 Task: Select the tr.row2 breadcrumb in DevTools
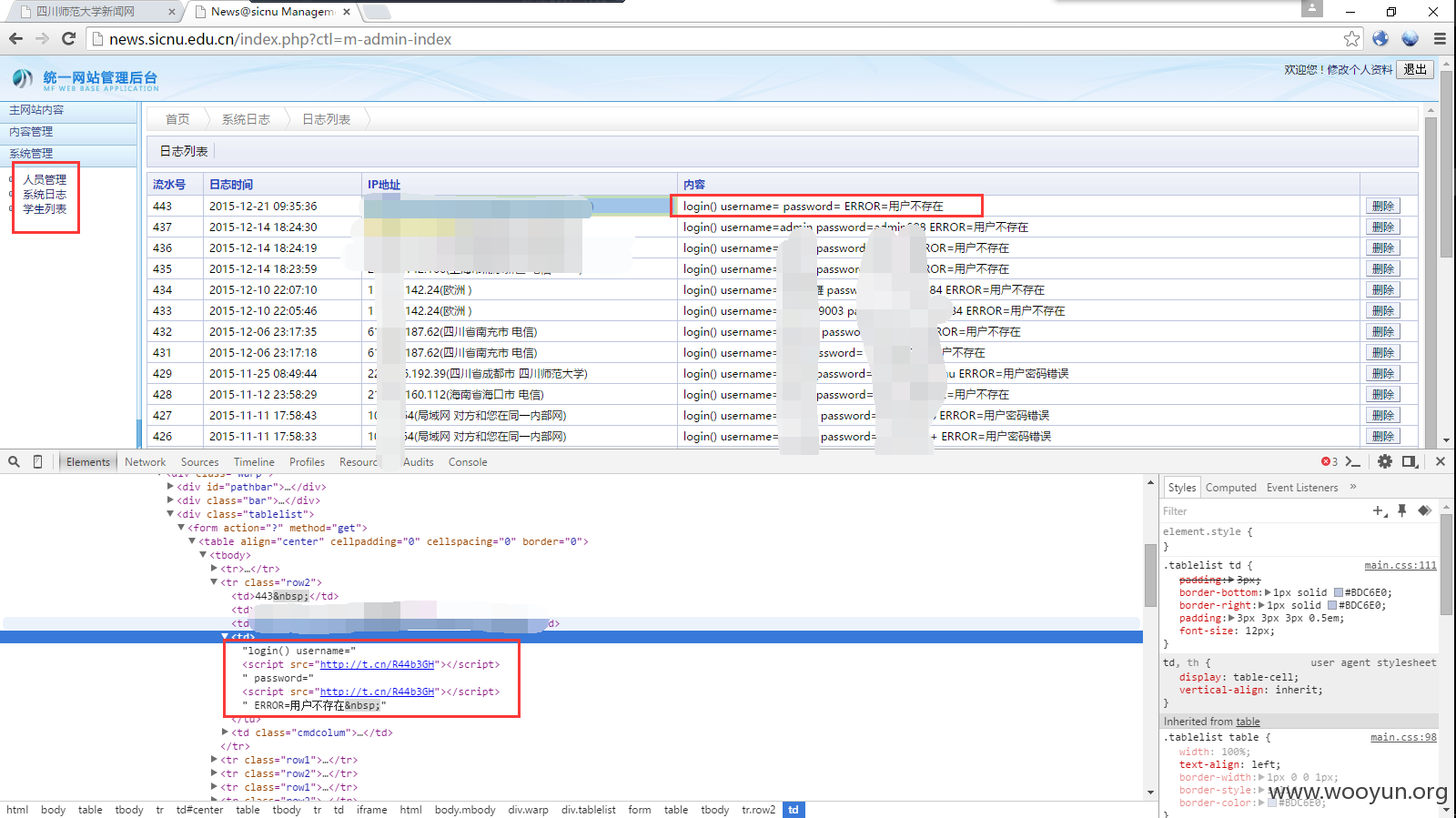tap(758, 810)
